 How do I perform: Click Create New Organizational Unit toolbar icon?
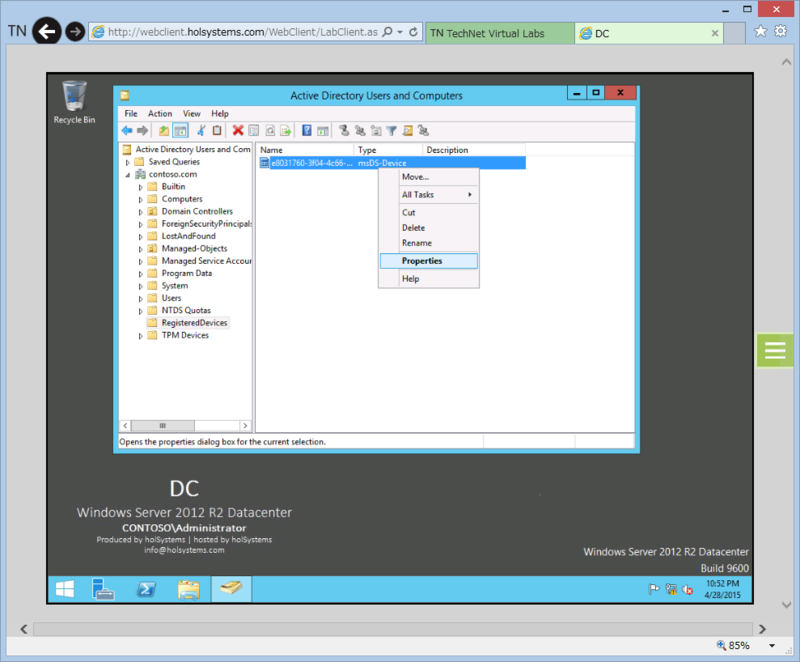point(376,131)
